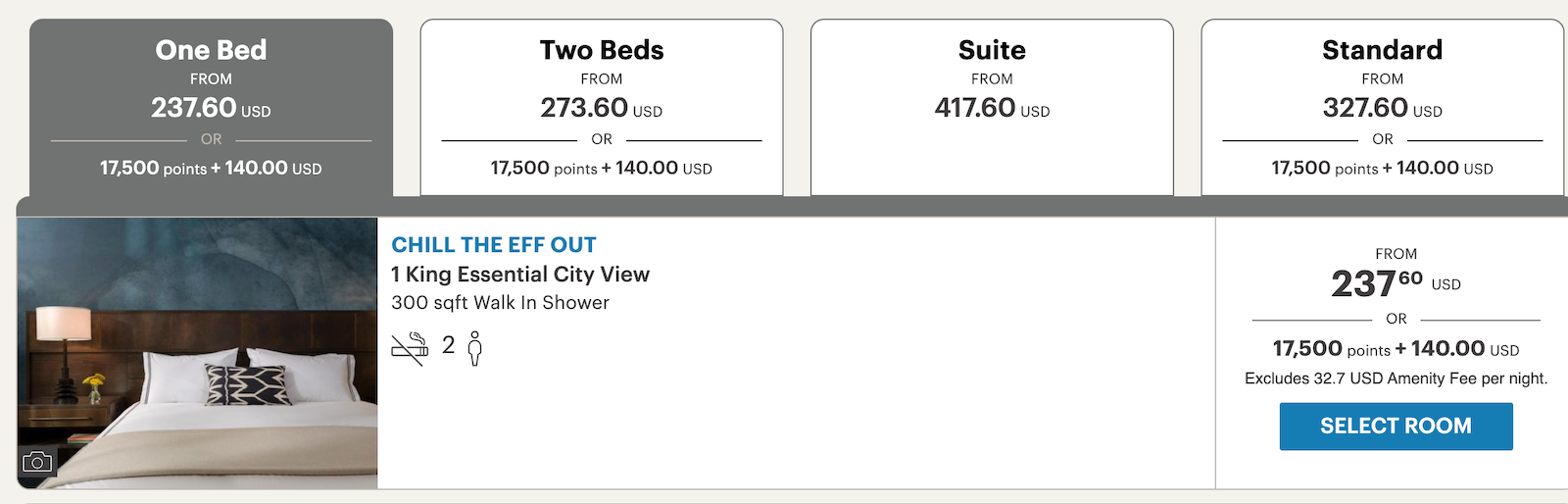Open the room photo gallery camera icon
Screen dimensions: 1568x504
(x=37, y=462)
